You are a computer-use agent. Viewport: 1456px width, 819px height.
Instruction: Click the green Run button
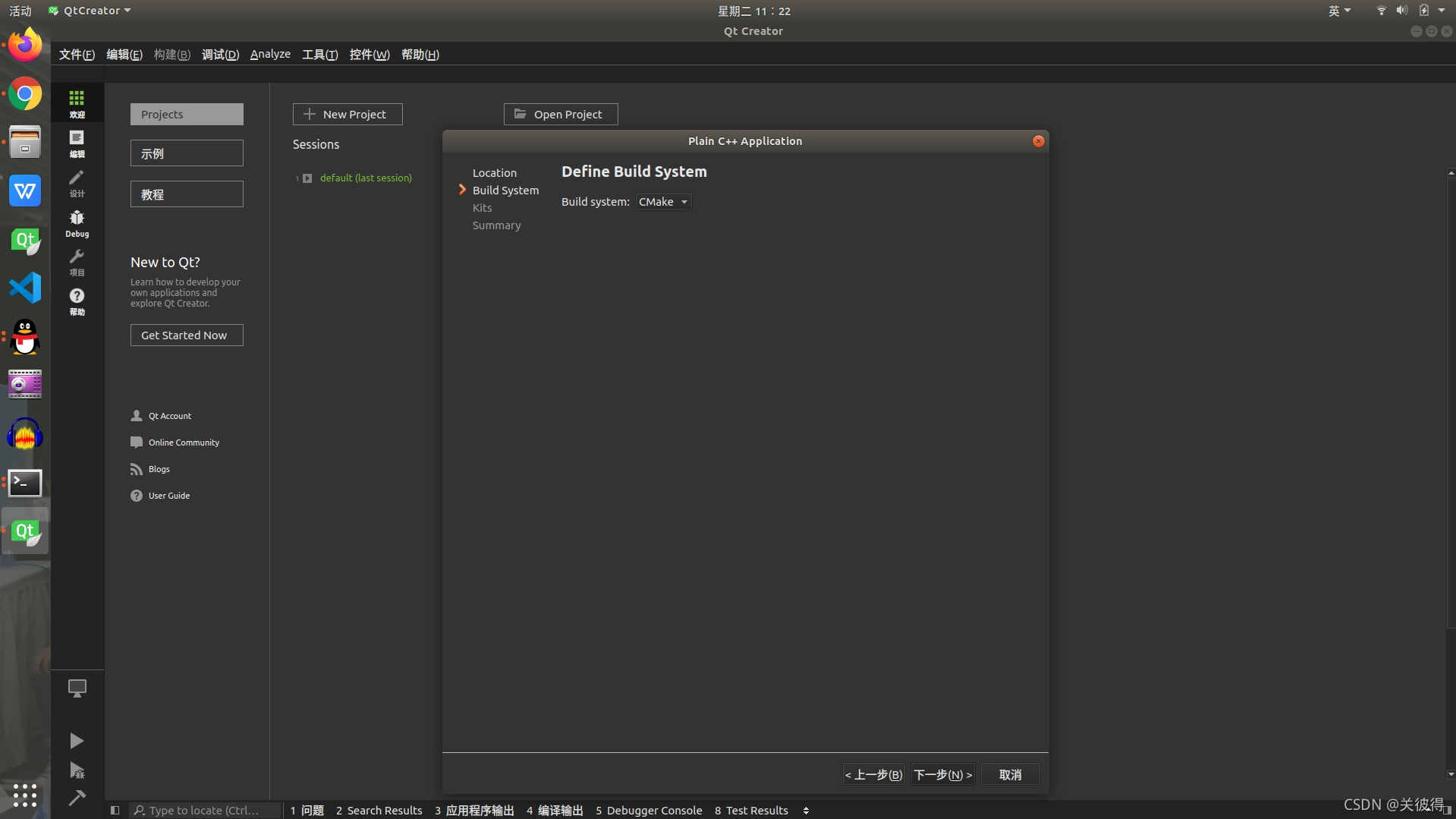click(77, 741)
